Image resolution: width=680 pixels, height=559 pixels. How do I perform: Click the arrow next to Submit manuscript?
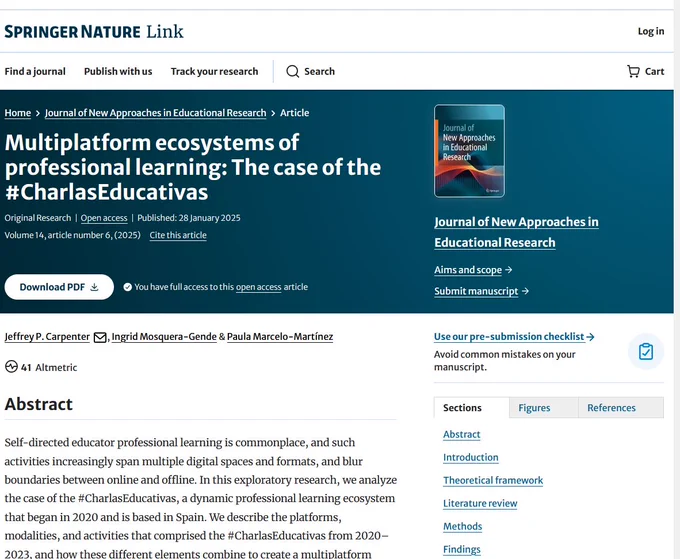(x=525, y=291)
